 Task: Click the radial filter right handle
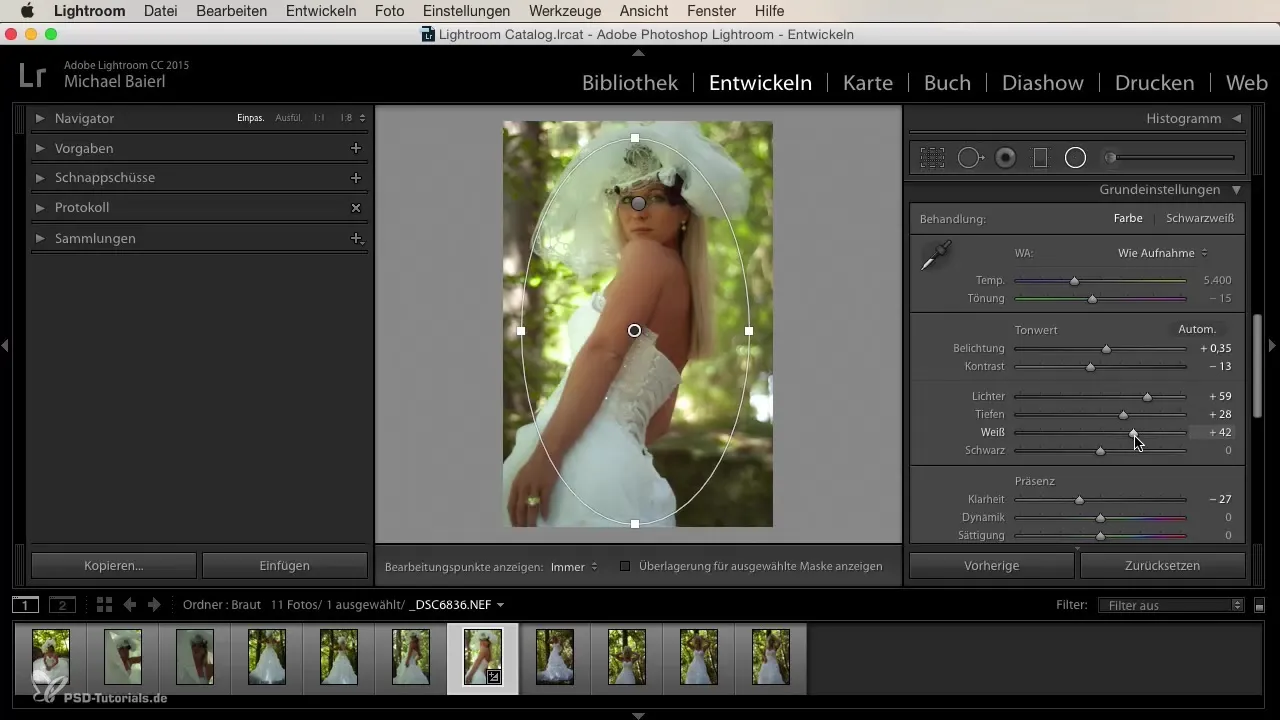749,330
